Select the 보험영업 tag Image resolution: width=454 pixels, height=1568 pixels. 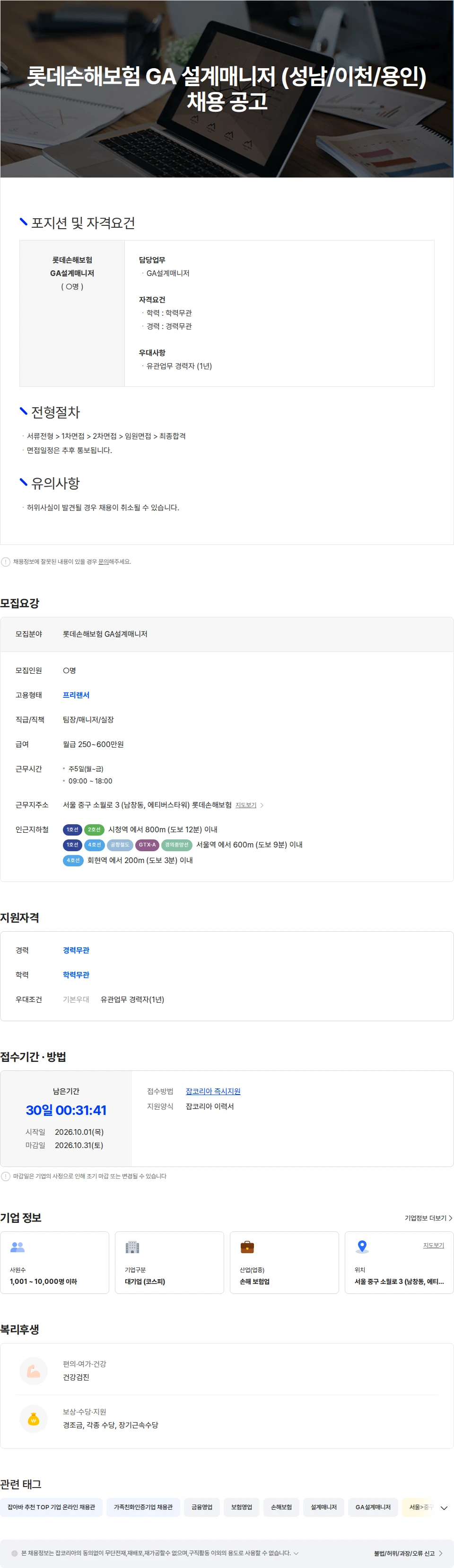pyautogui.click(x=241, y=1507)
